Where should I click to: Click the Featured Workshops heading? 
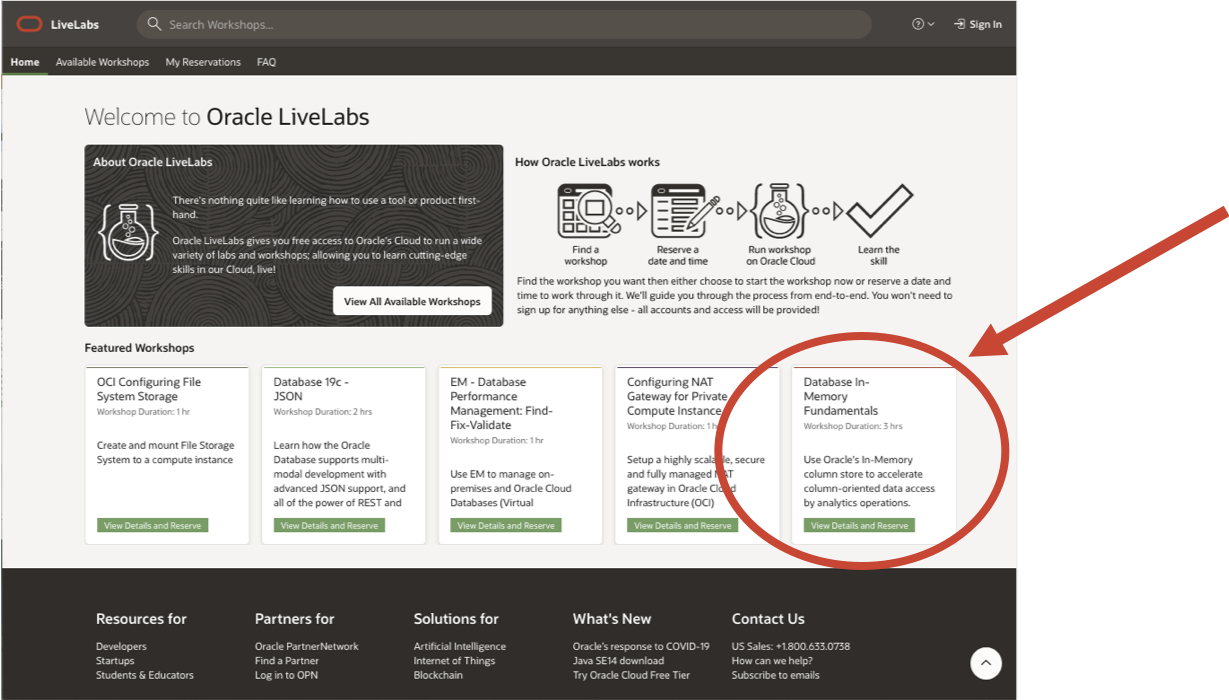pos(139,348)
